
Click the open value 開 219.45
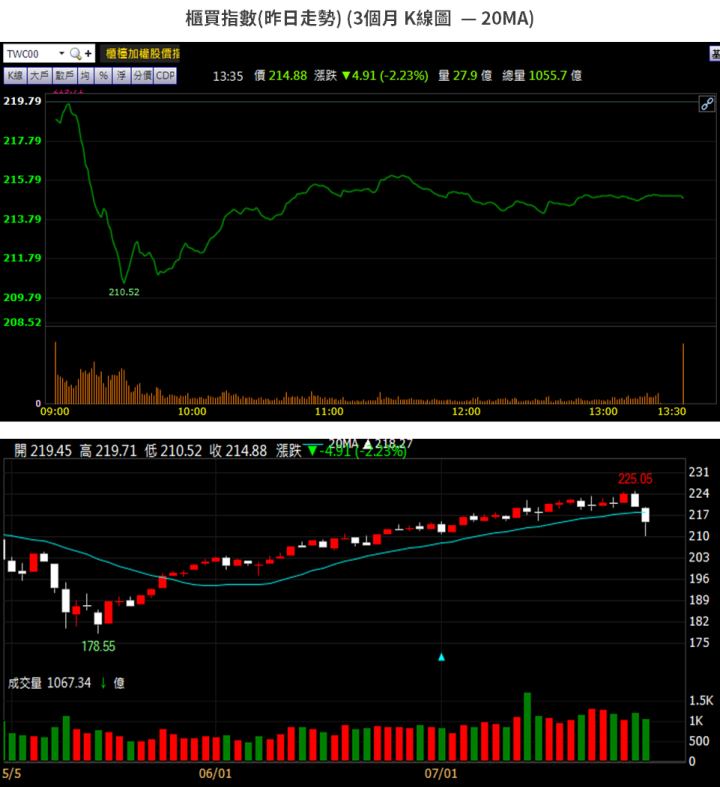(x=43, y=451)
